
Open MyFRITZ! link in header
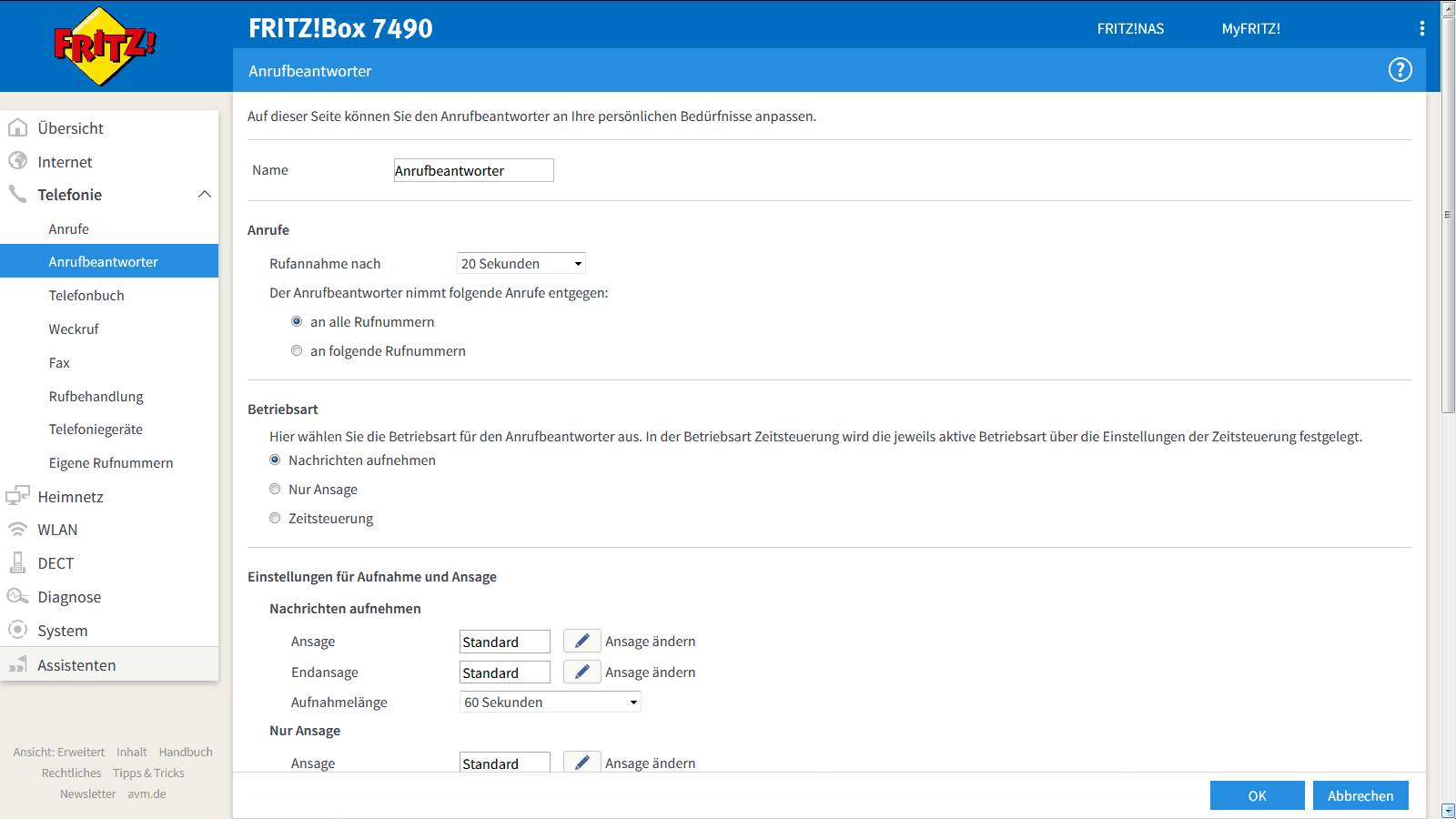[x=1250, y=28]
